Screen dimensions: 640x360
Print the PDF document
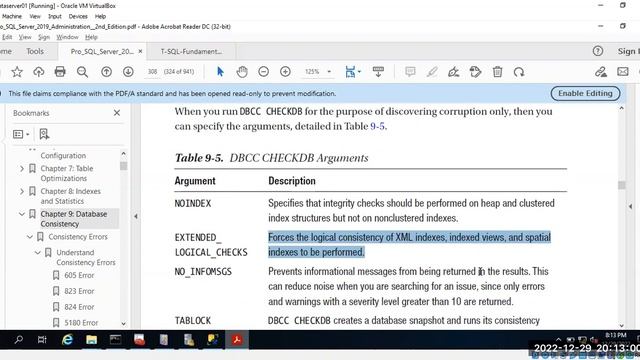pos(60,72)
